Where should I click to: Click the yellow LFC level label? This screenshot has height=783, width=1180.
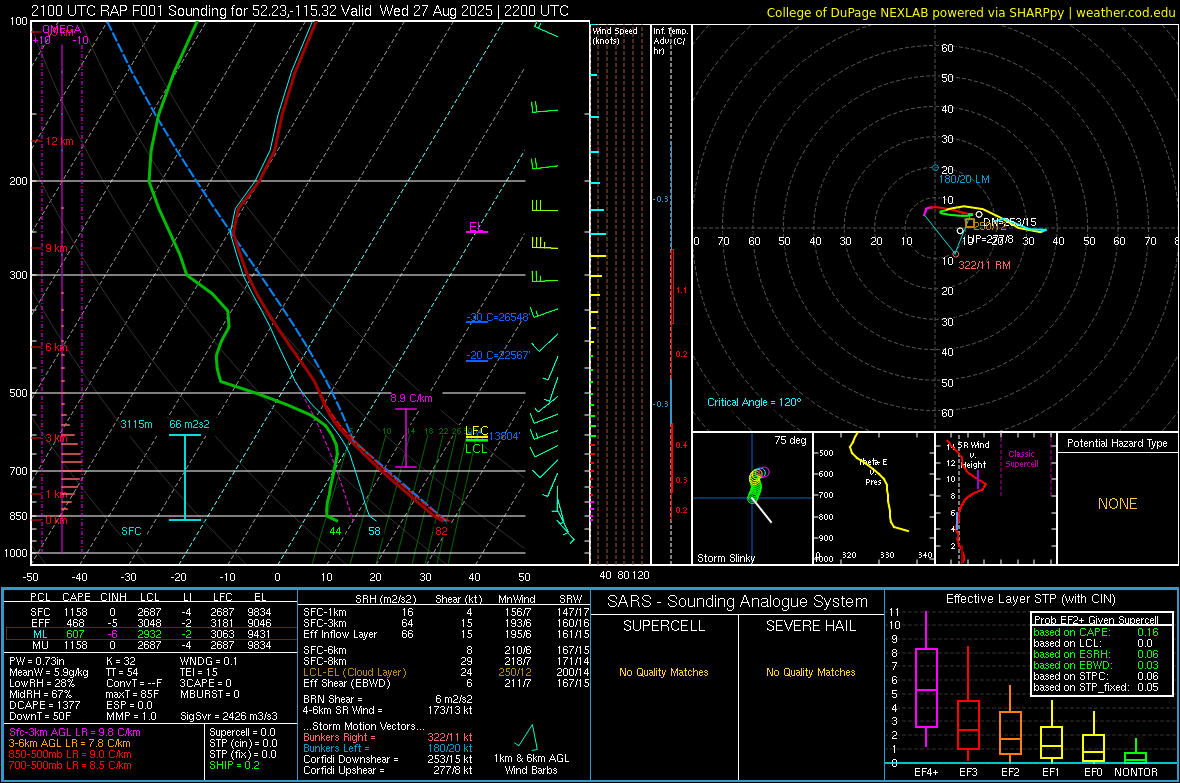click(476, 431)
